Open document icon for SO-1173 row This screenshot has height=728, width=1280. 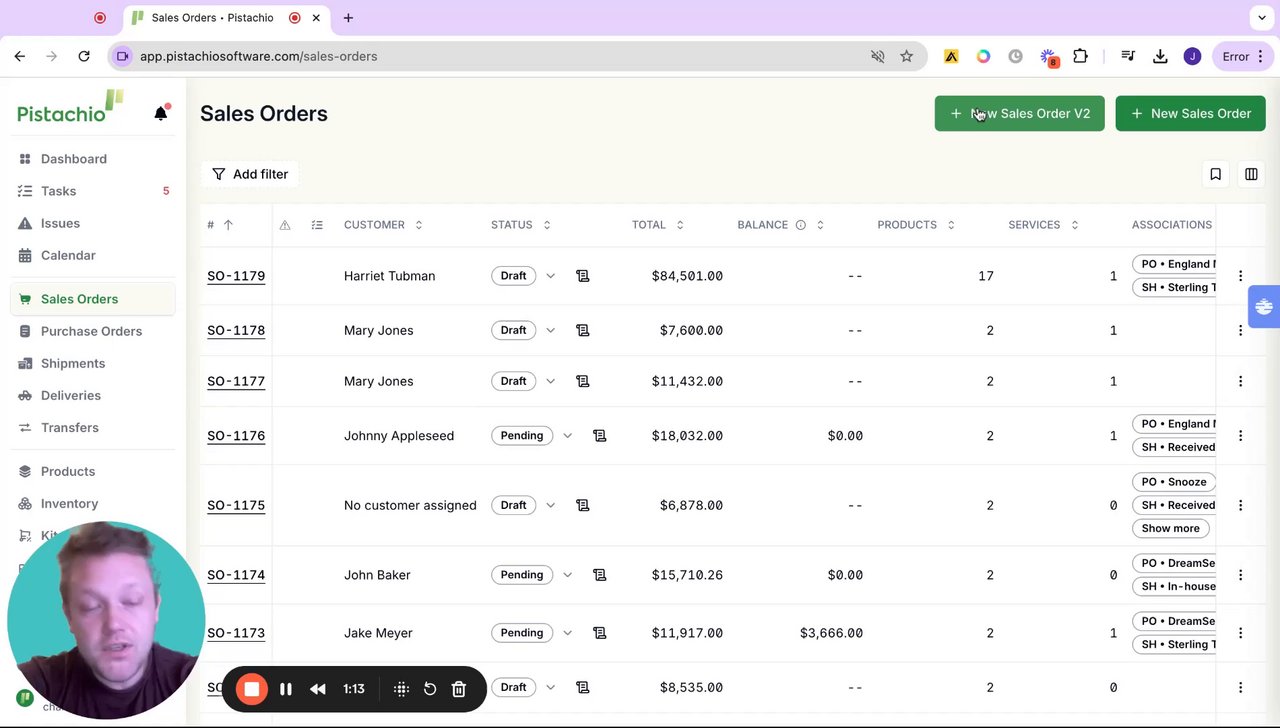coord(600,633)
